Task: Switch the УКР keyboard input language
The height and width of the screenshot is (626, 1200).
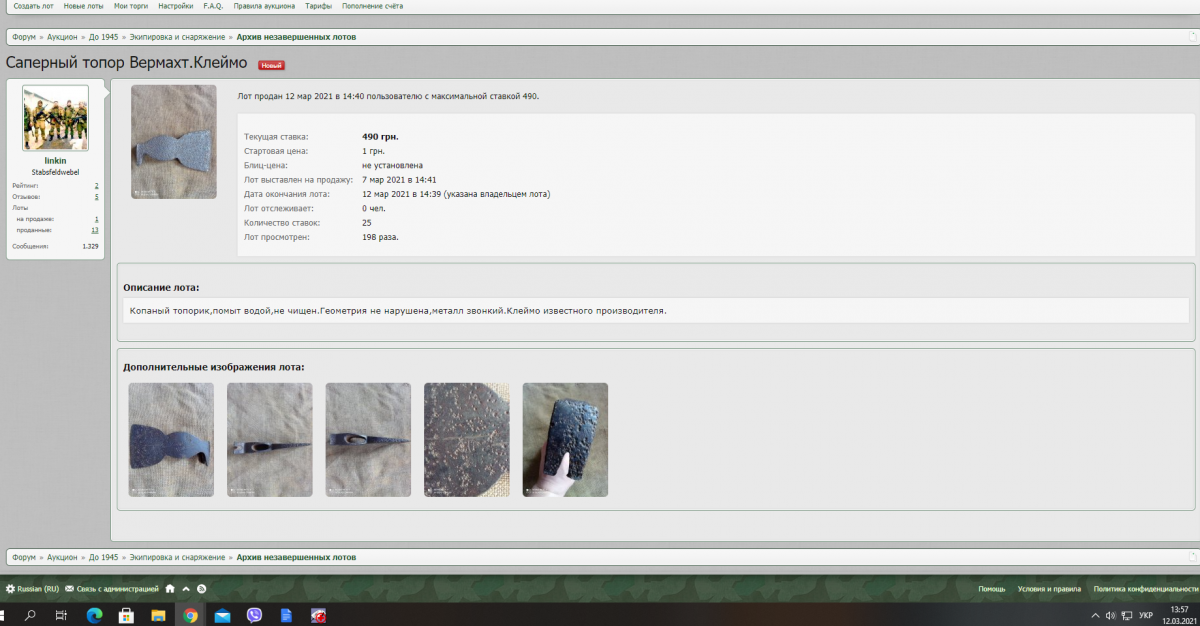Action: [1146, 615]
